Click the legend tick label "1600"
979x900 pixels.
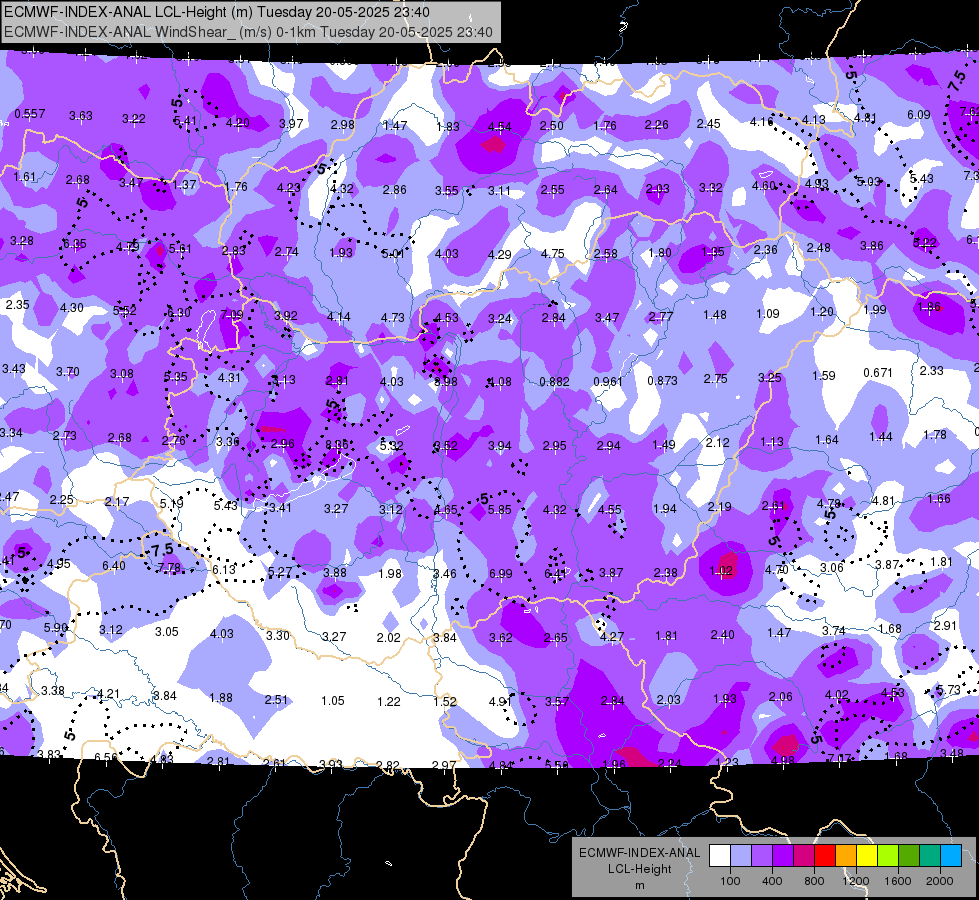pyautogui.click(x=898, y=881)
